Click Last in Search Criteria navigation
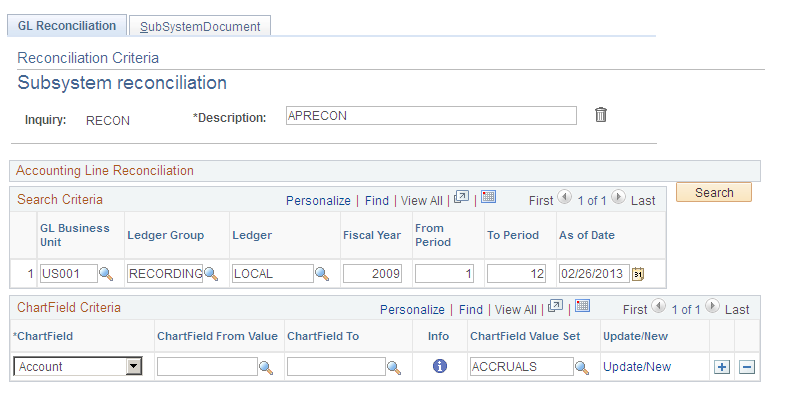This screenshot has width=787, height=399. tap(643, 201)
